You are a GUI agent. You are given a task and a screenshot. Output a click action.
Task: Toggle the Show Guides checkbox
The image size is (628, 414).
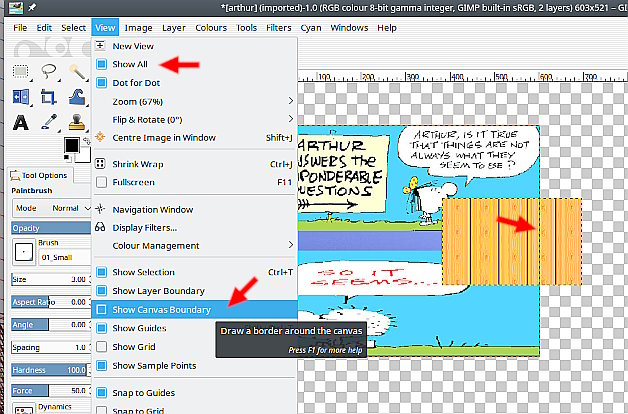(x=102, y=328)
